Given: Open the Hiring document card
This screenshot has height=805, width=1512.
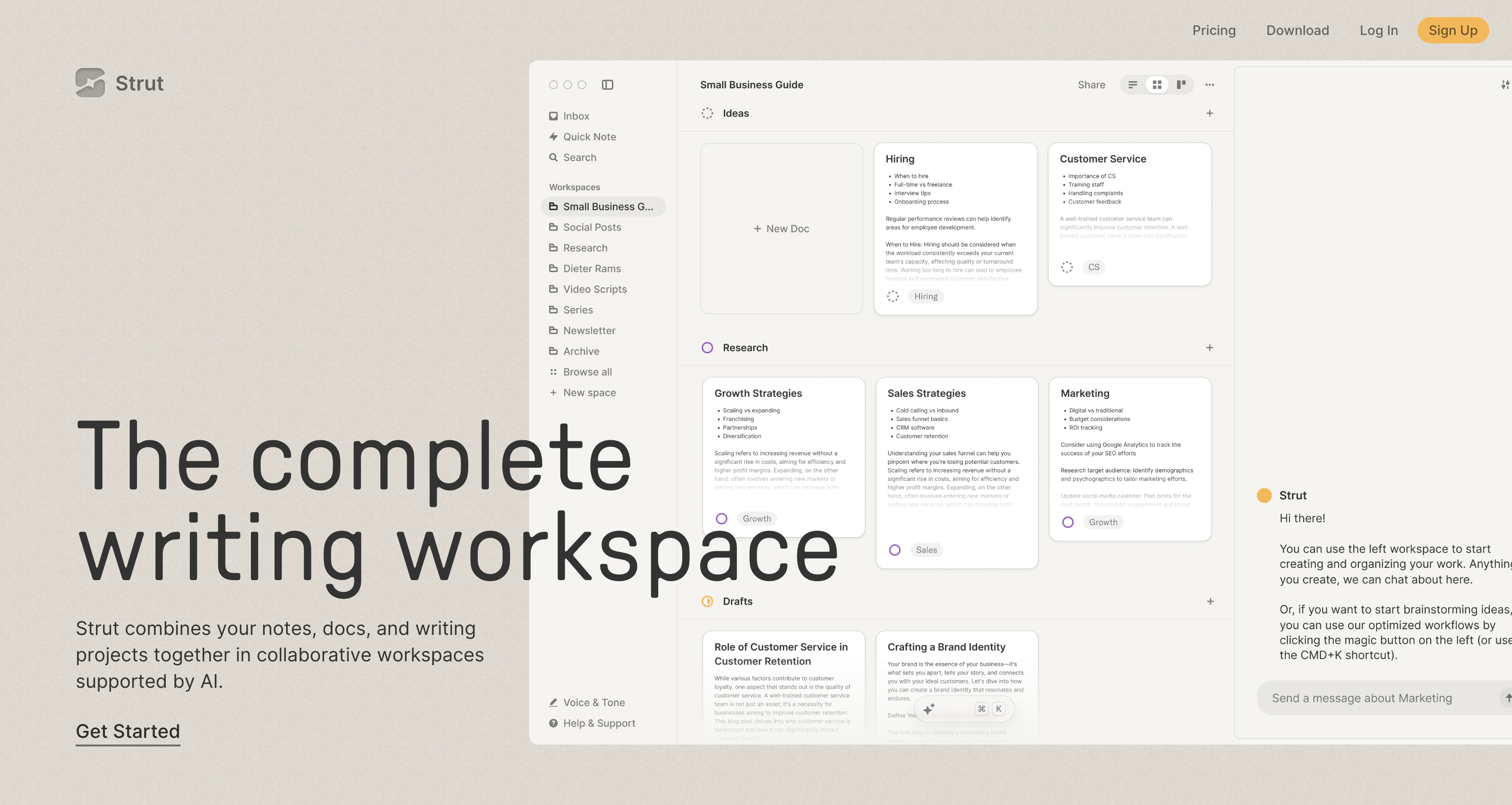Looking at the screenshot, I should pos(955,228).
